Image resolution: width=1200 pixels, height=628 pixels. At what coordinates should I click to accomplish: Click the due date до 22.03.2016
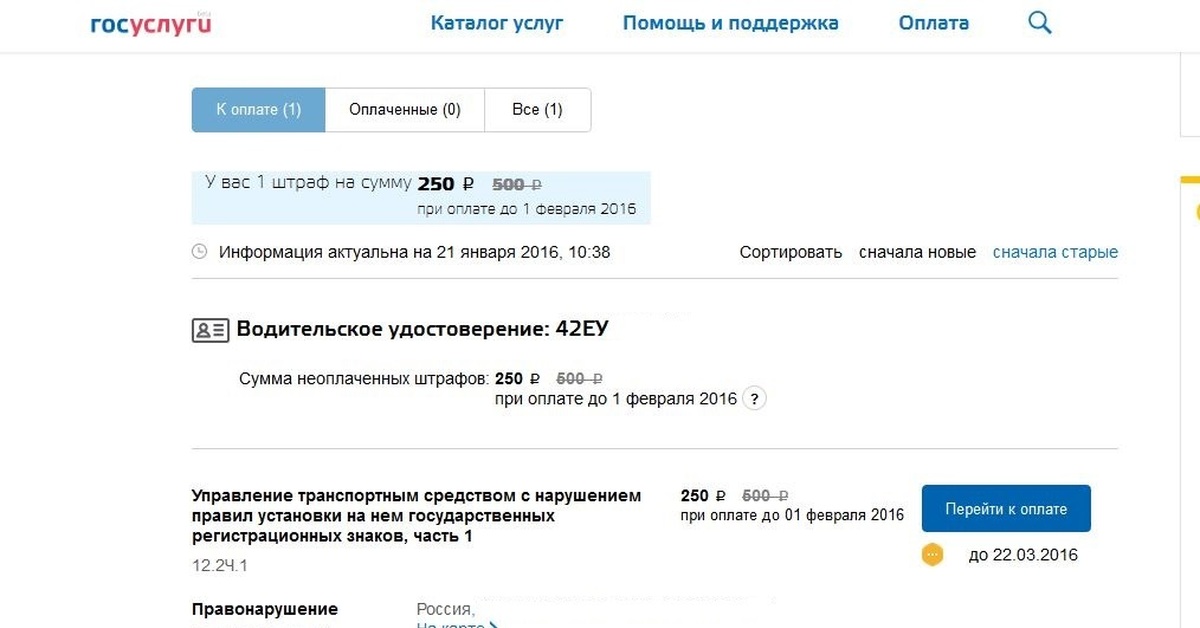(1023, 555)
